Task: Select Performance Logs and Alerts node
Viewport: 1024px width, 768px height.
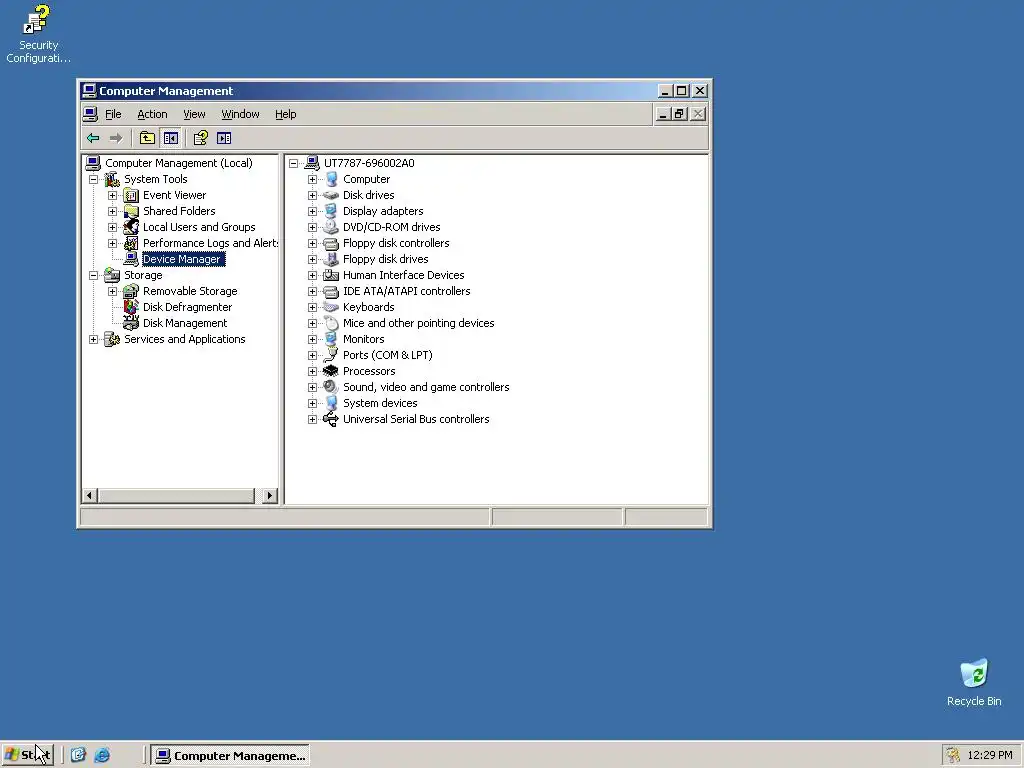Action: tap(210, 243)
